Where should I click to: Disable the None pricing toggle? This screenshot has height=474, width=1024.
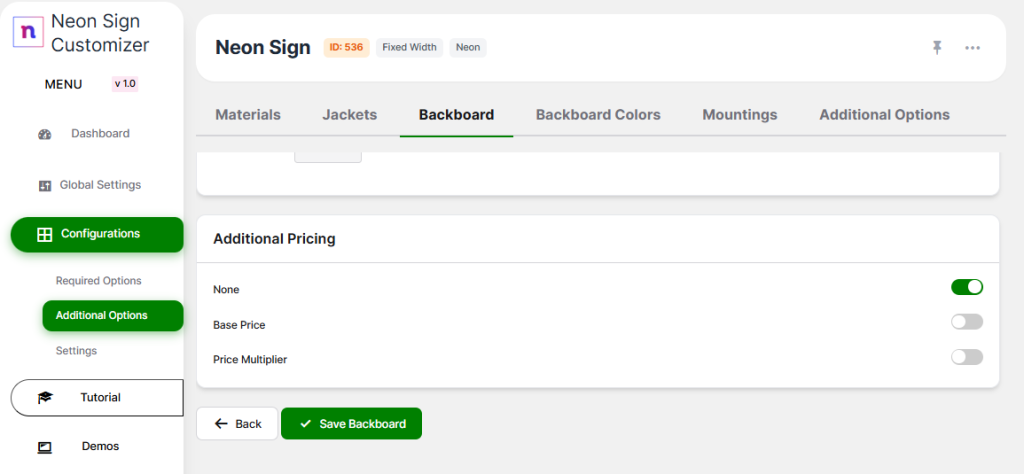click(x=967, y=287)
